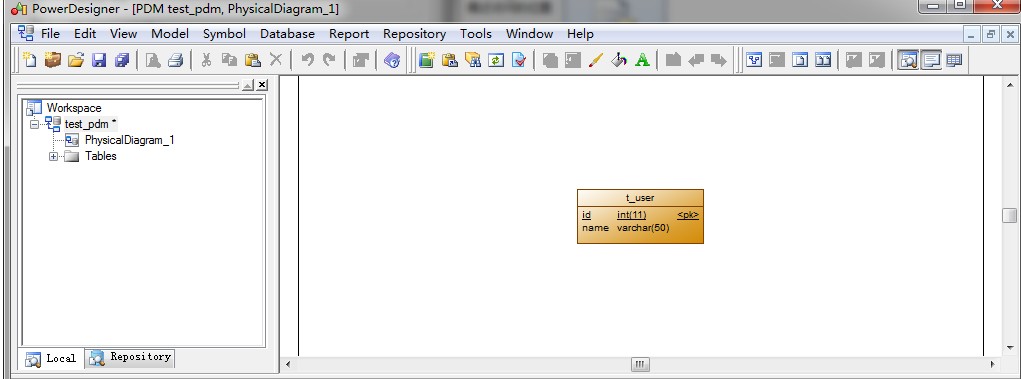The width and height of the screenshot is (1021, 379).
Task: Open the Repository menu
Action: [x=414, y=34]
